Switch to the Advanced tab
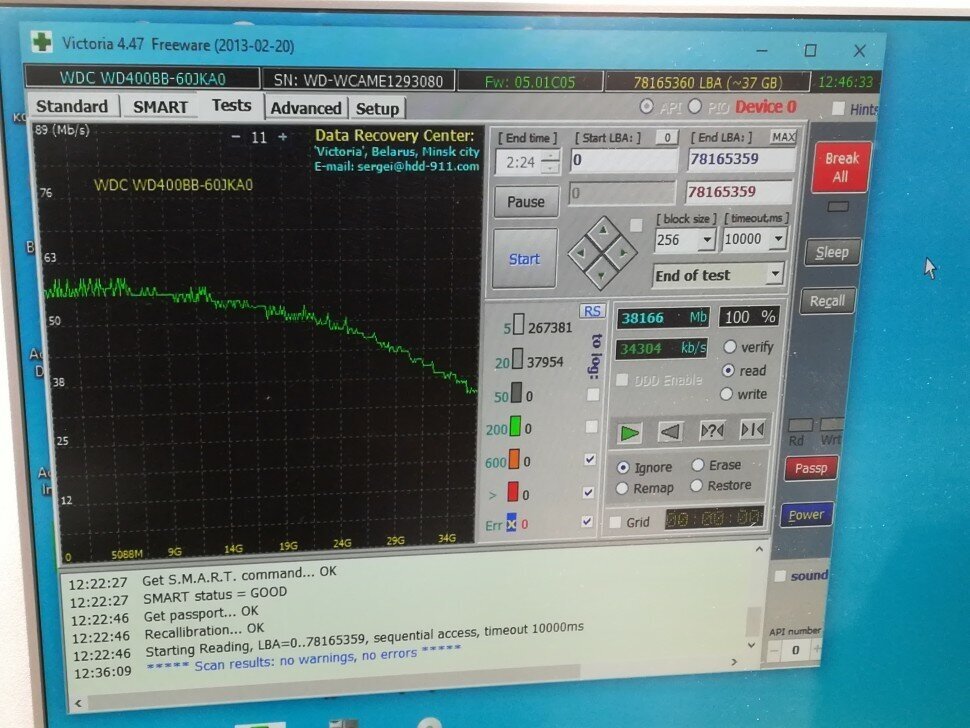 [x=306, y=108]
